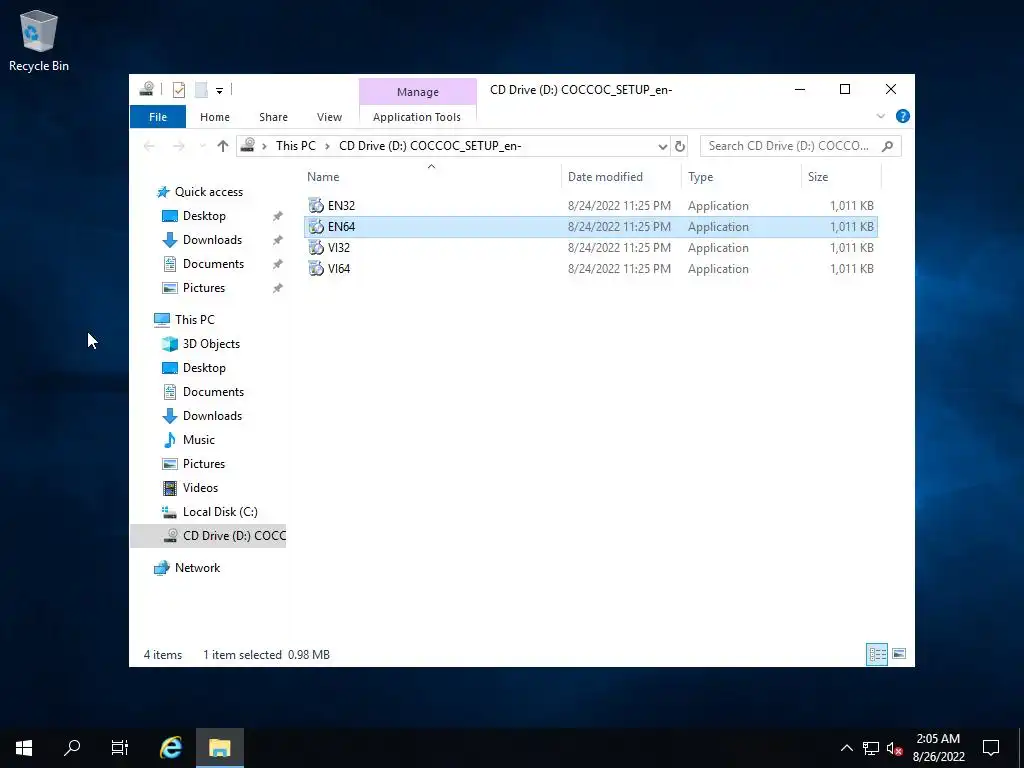Open the network status tray icon
Viewport: 1024px width, 768px height.
[x=871, y=748]
